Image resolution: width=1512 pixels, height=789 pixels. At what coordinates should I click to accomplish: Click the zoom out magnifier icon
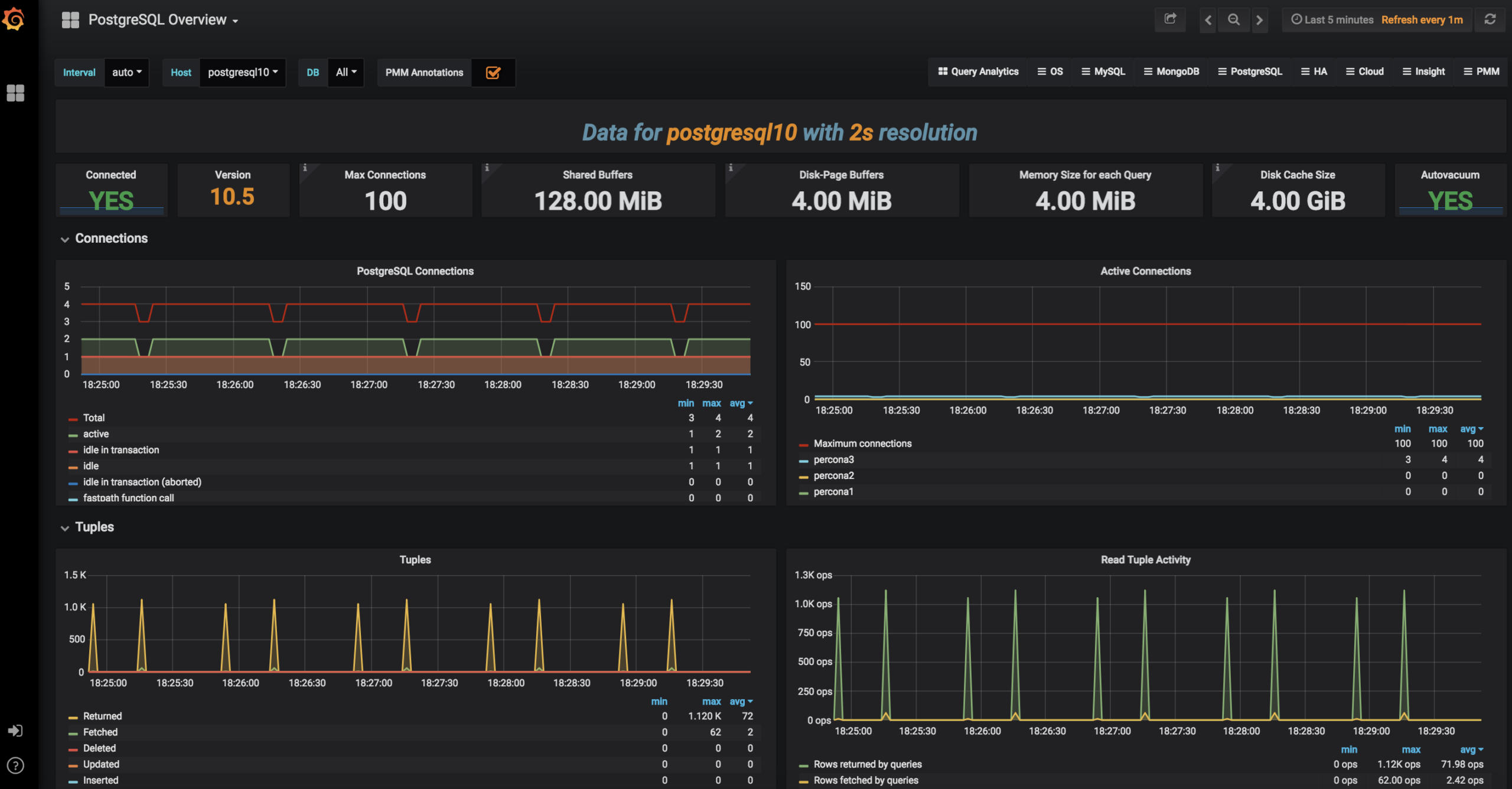[x=1234, y=20]
